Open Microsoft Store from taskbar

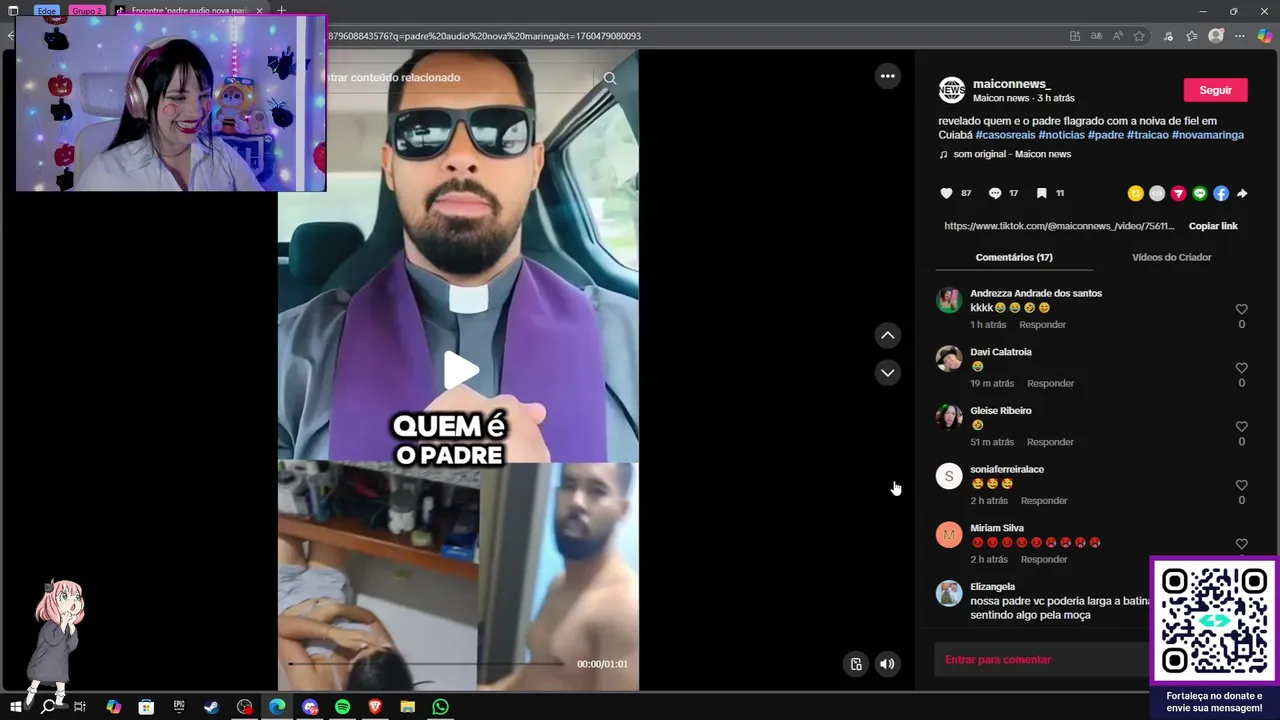(146, 707)
